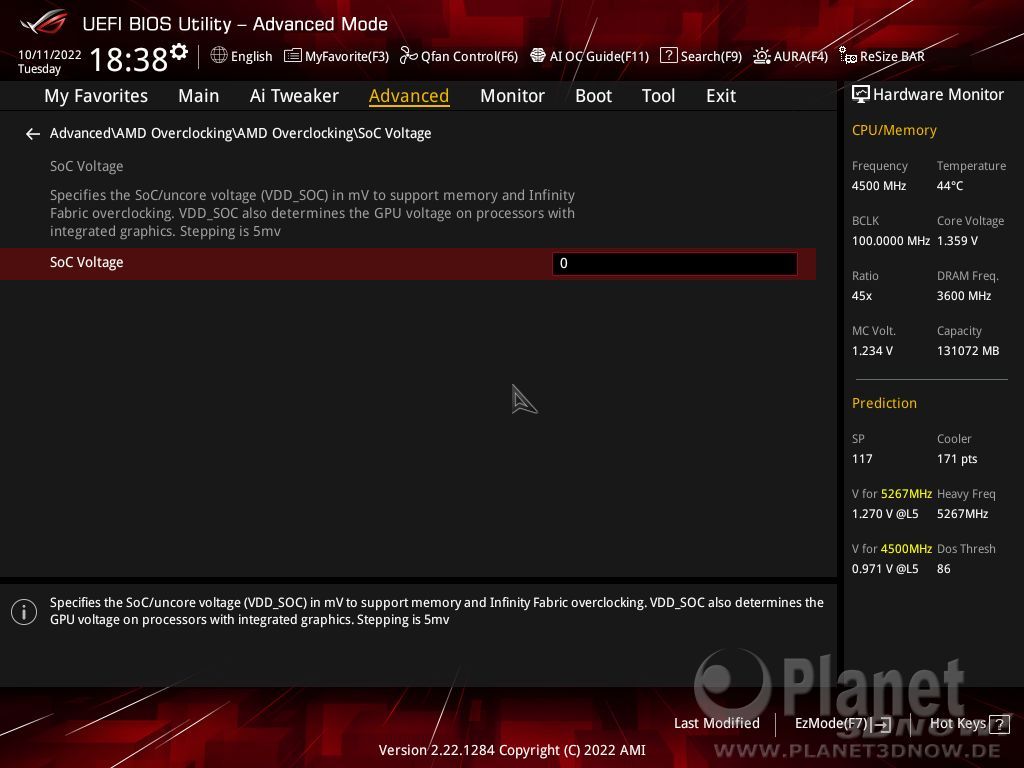Click the ROG logo icon

44,23
